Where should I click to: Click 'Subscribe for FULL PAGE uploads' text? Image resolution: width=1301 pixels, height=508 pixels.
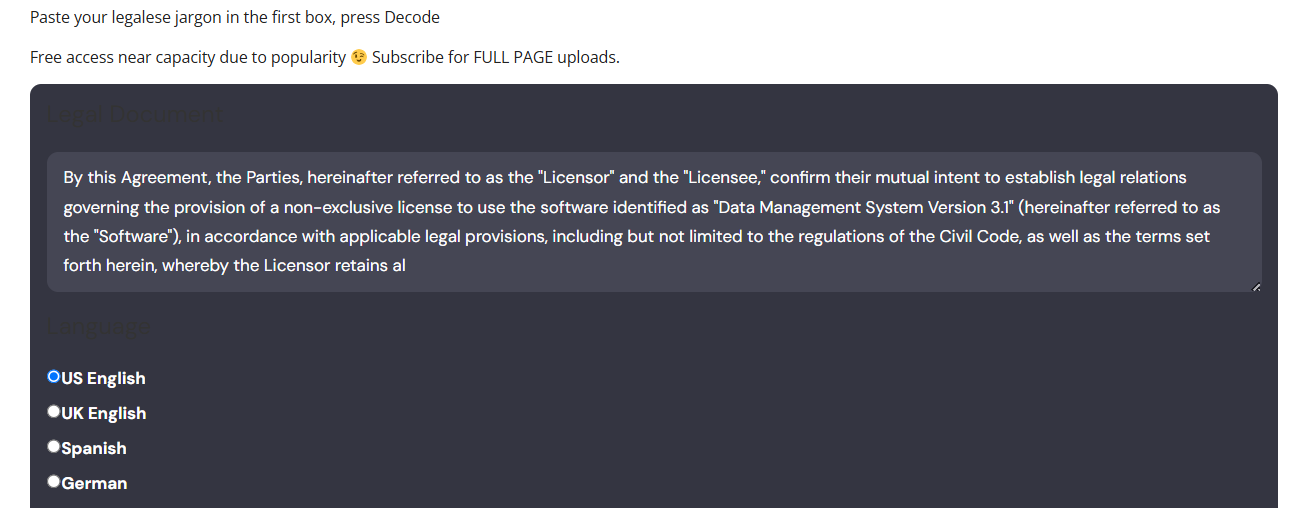pos(496,57)
